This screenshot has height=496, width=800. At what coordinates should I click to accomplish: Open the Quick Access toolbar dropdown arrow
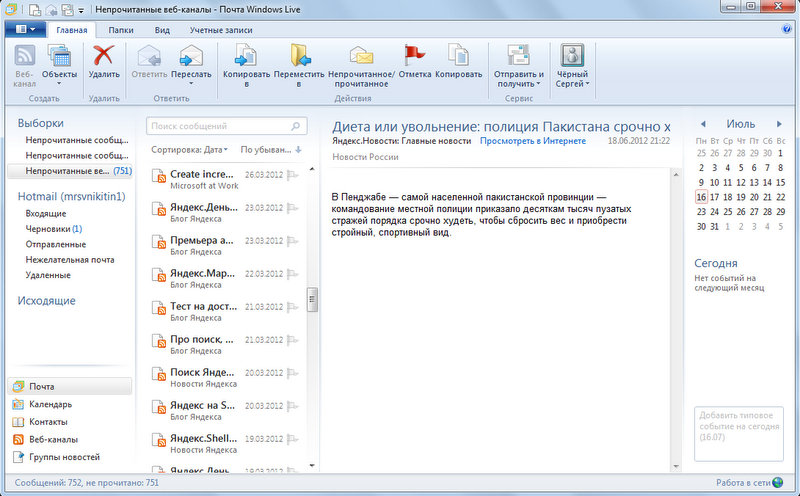pyautogui.click(x=81, y=10)
